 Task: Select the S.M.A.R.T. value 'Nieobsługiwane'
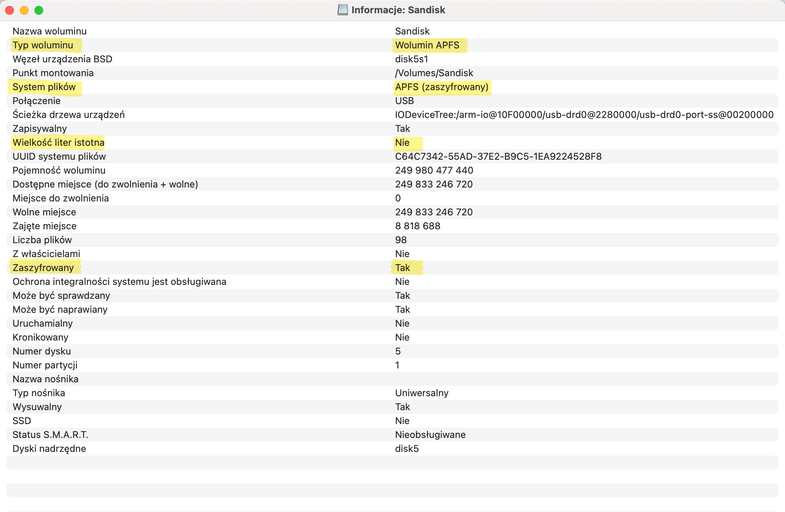(430, 435)
